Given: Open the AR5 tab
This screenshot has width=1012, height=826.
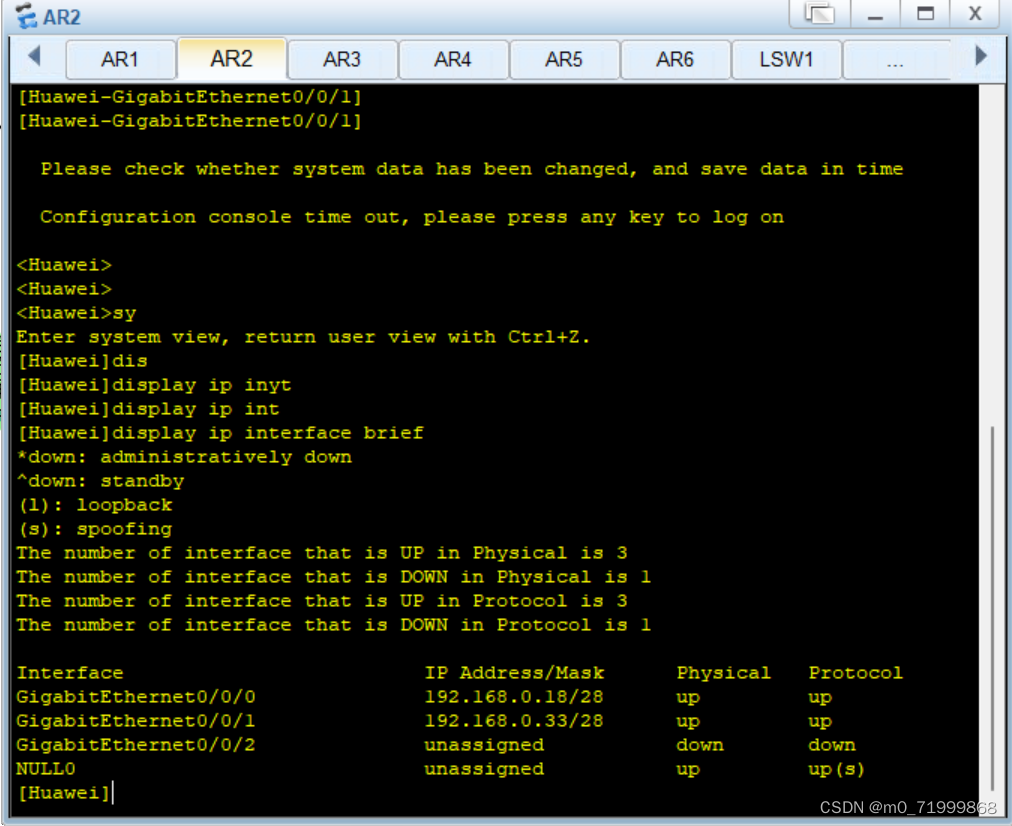Looking at the screenshot, I should point(564,59).
